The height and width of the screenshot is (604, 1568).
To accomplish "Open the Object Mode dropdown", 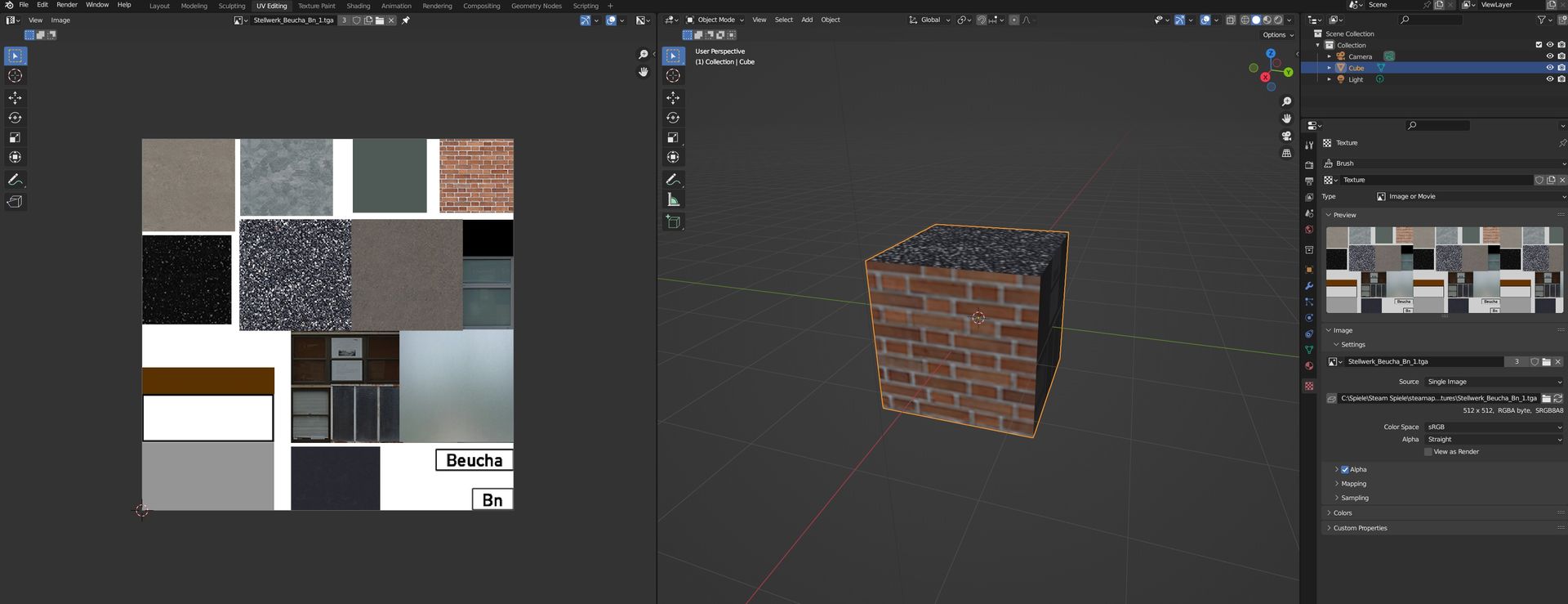I will tap(715, 20).
